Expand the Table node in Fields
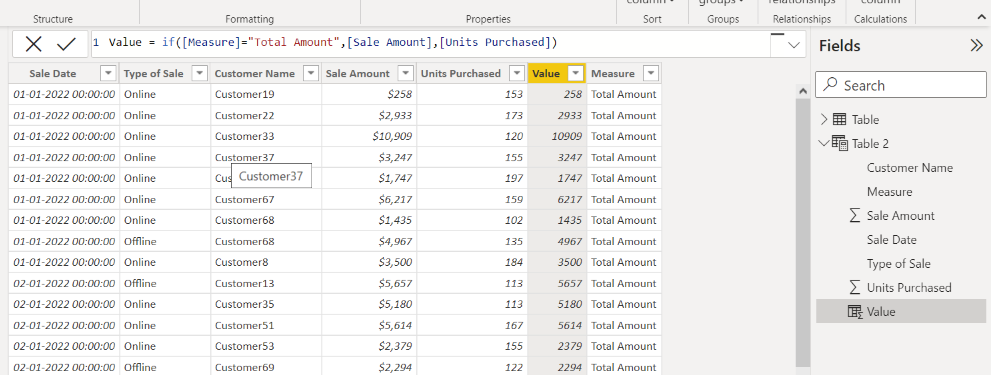This screenshot has width=991, height=375. pyautogui.click(x=824, y=120)
